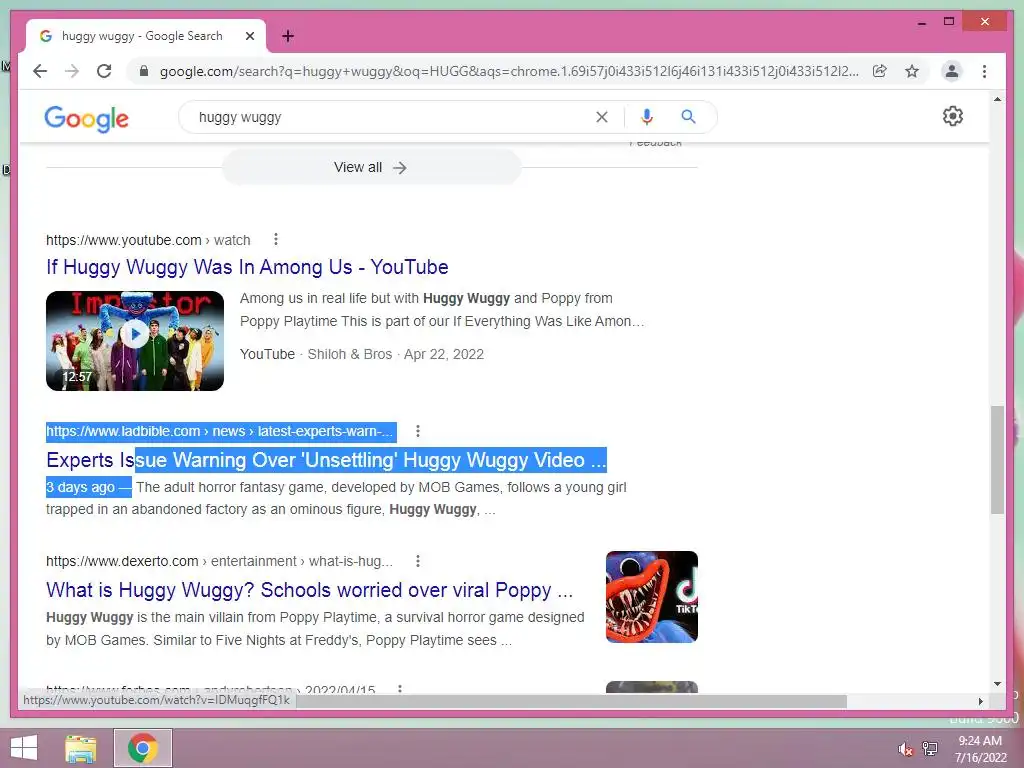The image size is (1024, 768).
Task: Click the dexerto.com result URL
Action: (219, 561)
